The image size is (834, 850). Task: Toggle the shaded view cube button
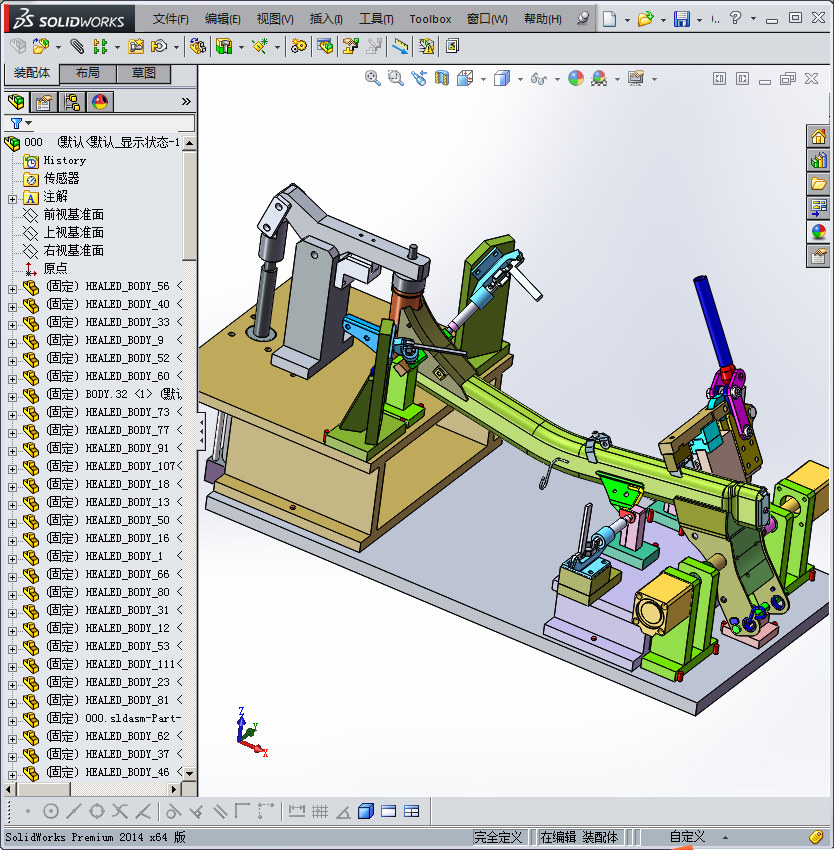pyautogui.click(x=366, y=811)
